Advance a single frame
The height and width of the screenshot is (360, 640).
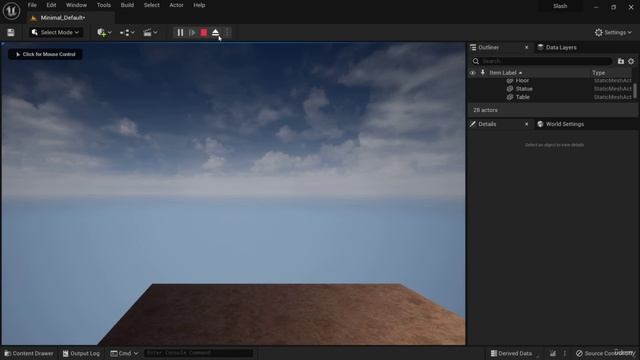(192, 33)
